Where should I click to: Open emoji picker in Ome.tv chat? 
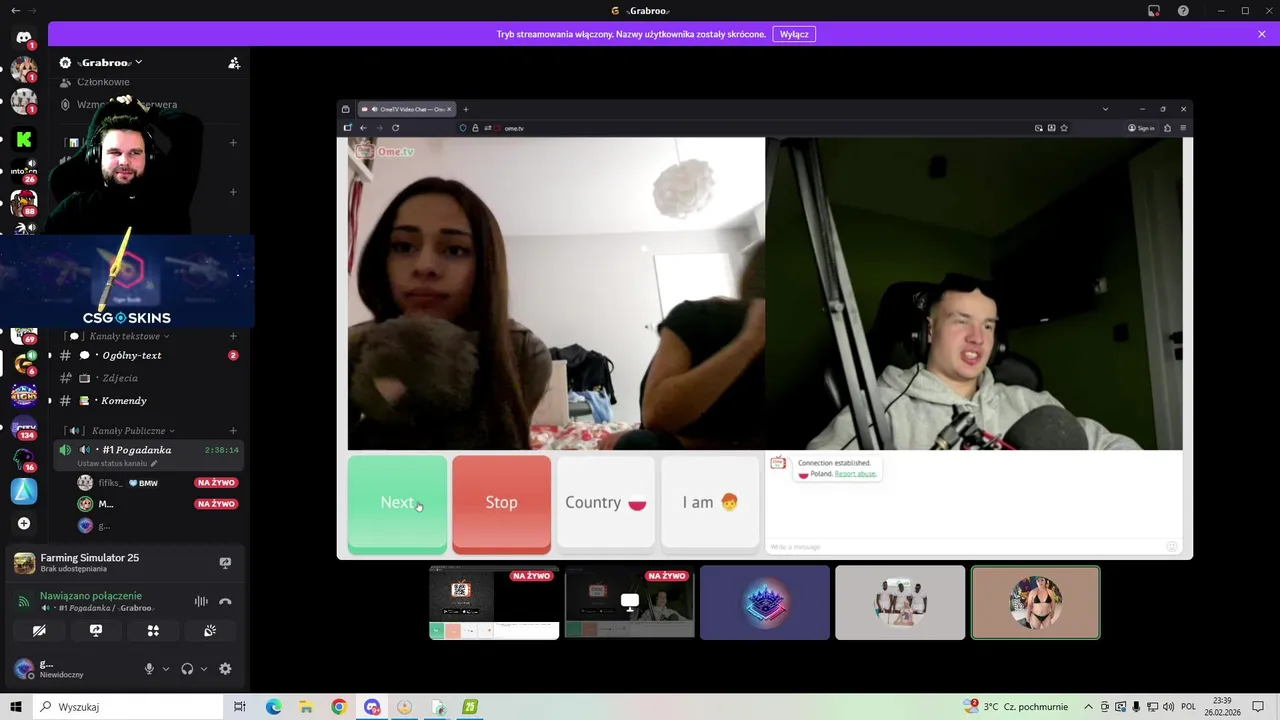click(x=1172, y=546)
